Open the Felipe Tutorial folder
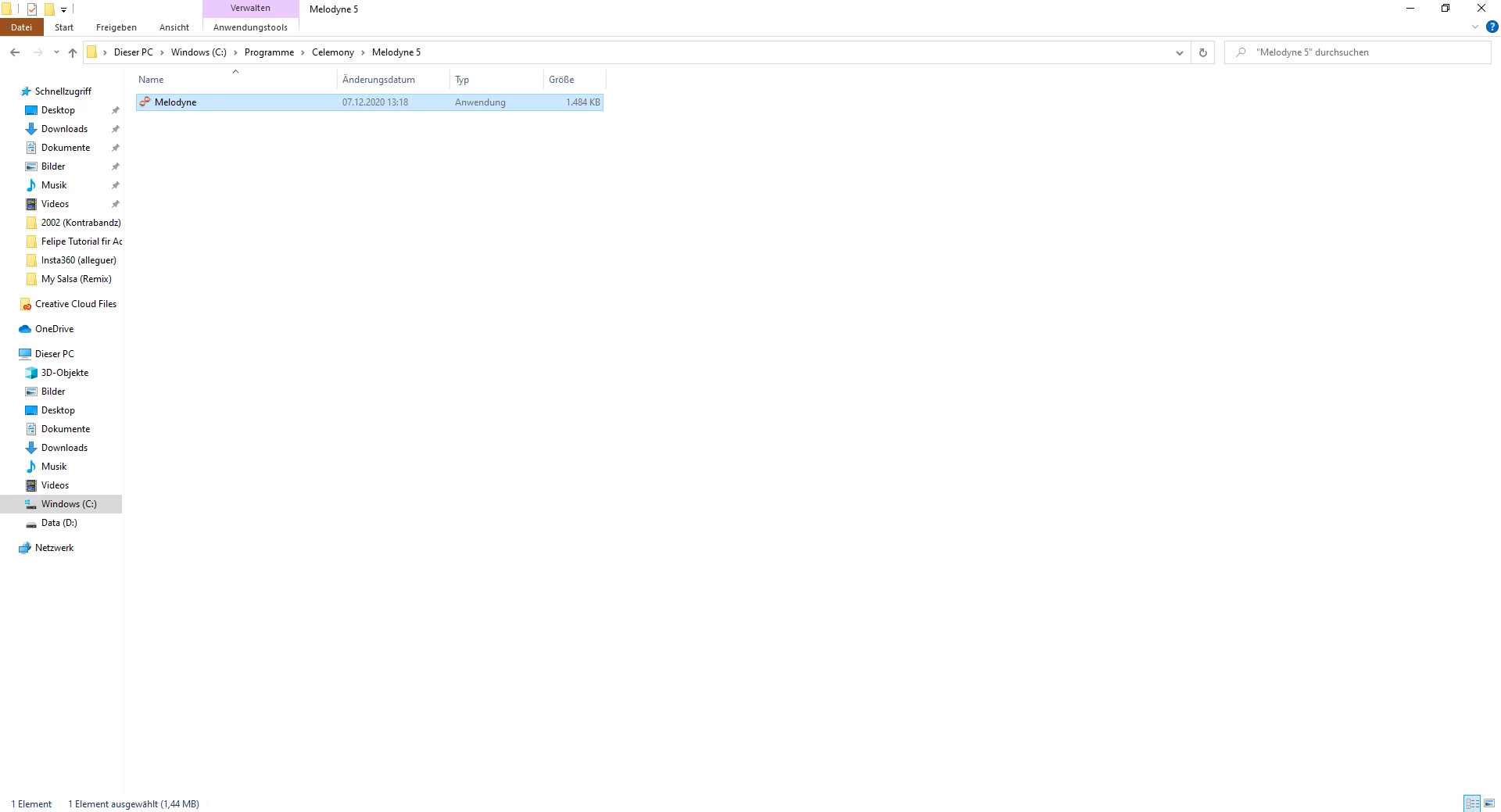 tap(81, 241)
